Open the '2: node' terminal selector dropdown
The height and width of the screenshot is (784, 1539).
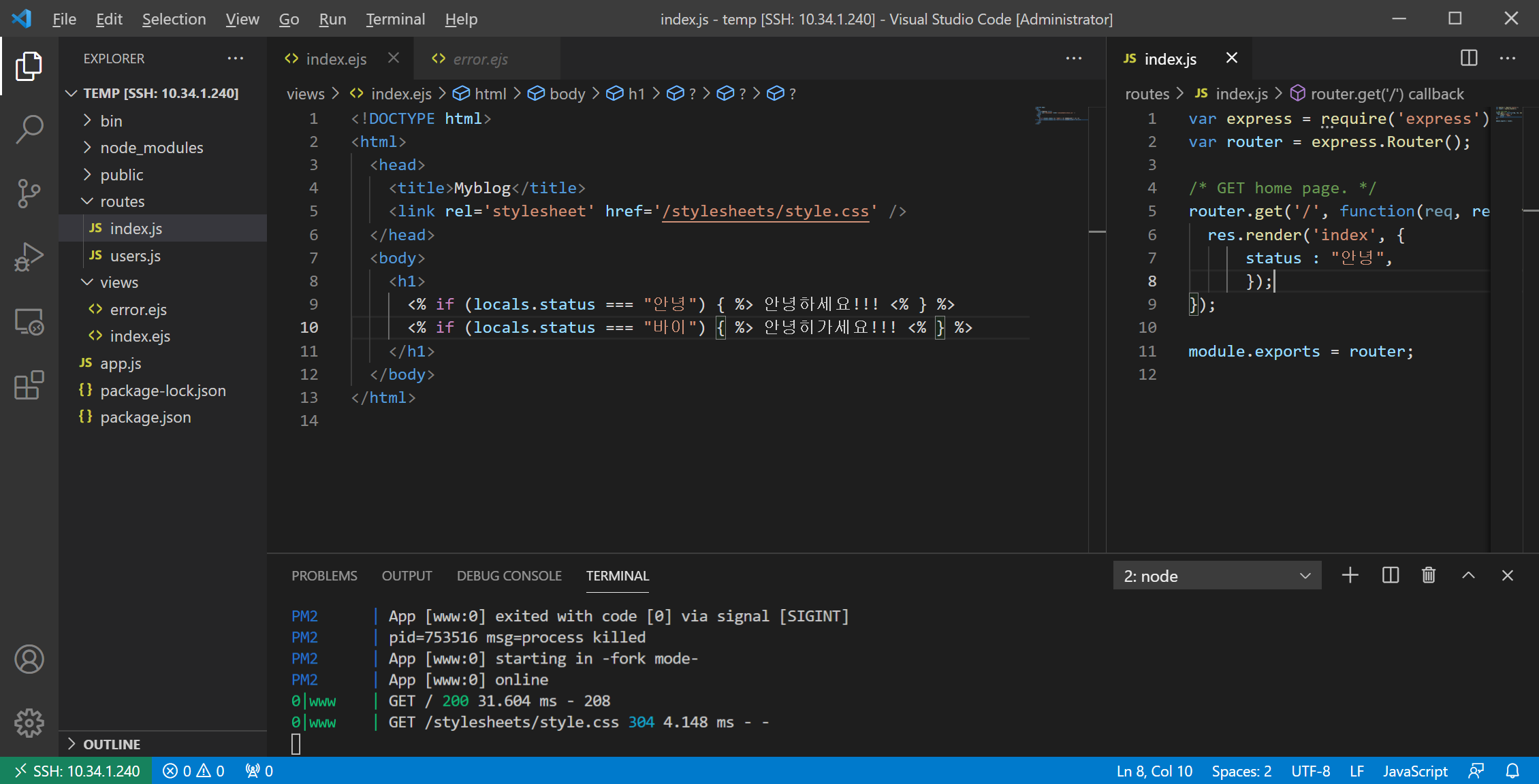click(x=1217, y=576)
